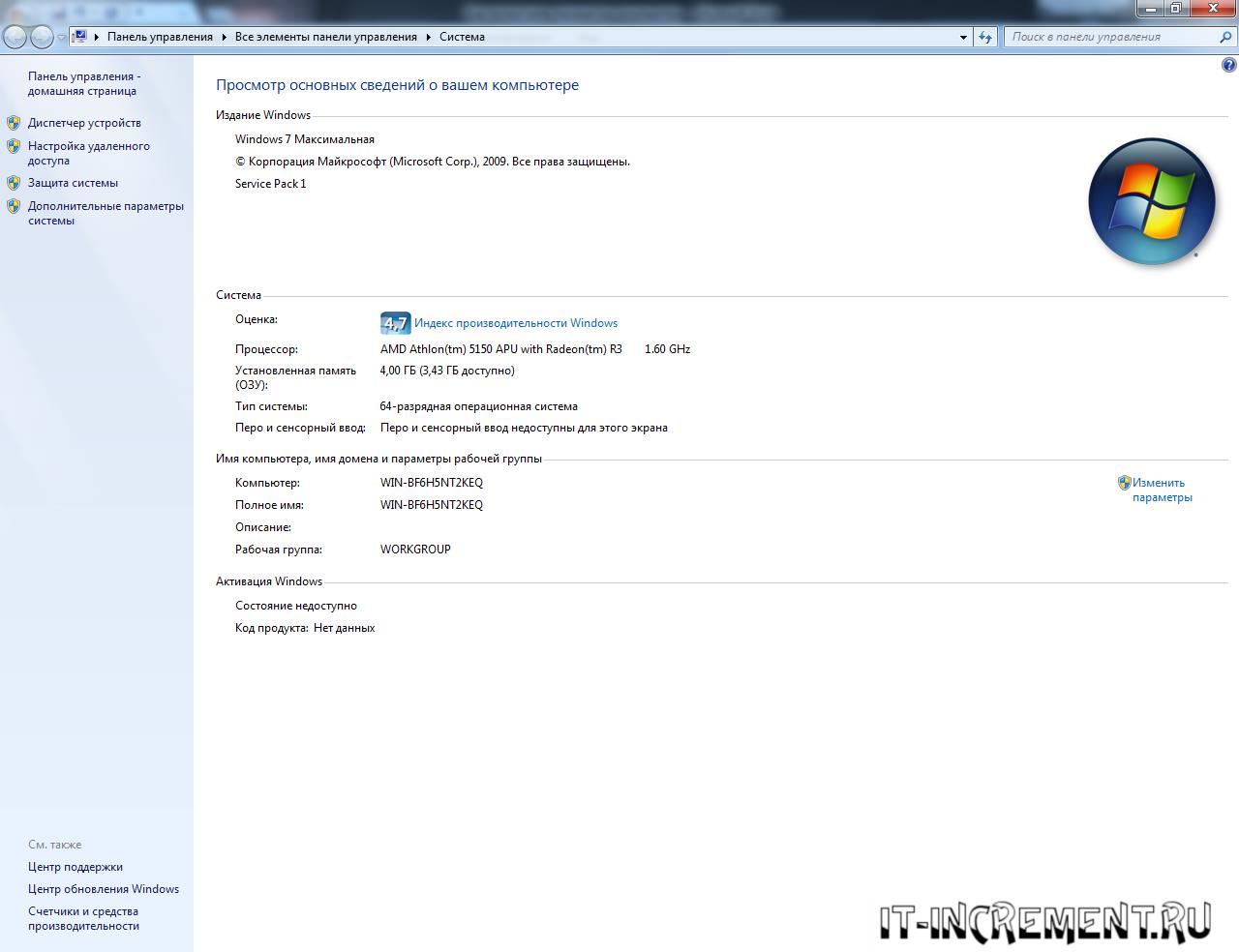Click the Изменить параметры link
This screenshot has height=952, width=1239.
click(1161, 490)
